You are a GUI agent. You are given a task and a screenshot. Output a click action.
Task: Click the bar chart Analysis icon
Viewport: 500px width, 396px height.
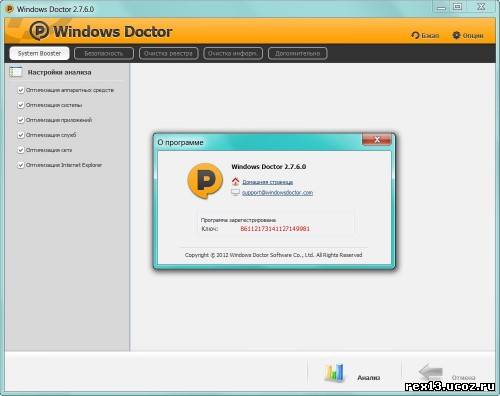tap(334, 373)
